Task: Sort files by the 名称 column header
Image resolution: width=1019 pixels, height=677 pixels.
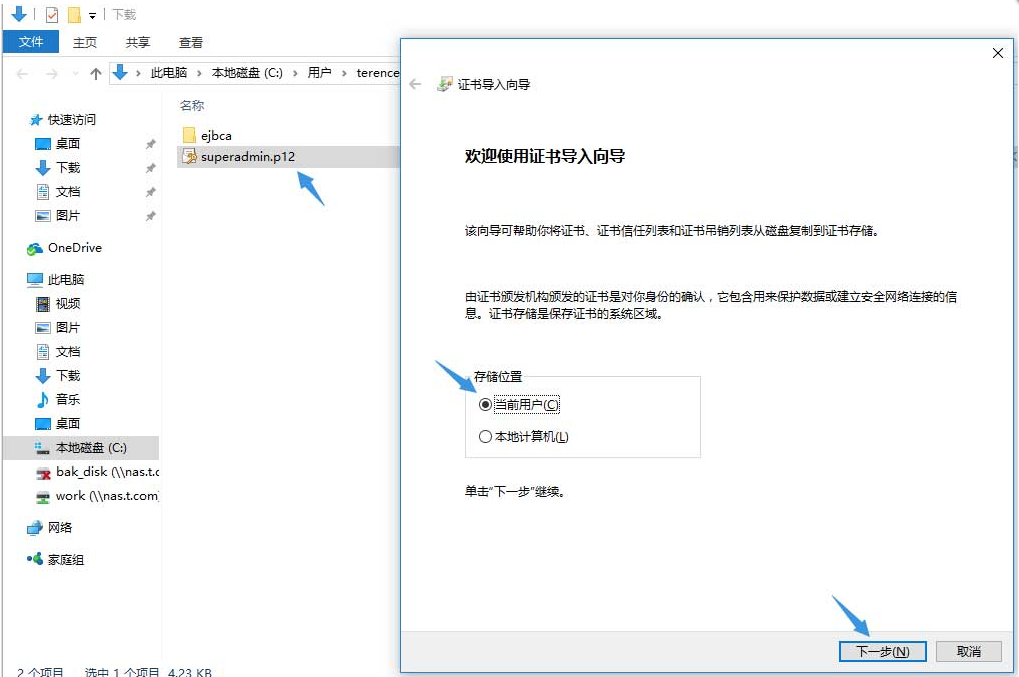Action: [x=192, y=105]
